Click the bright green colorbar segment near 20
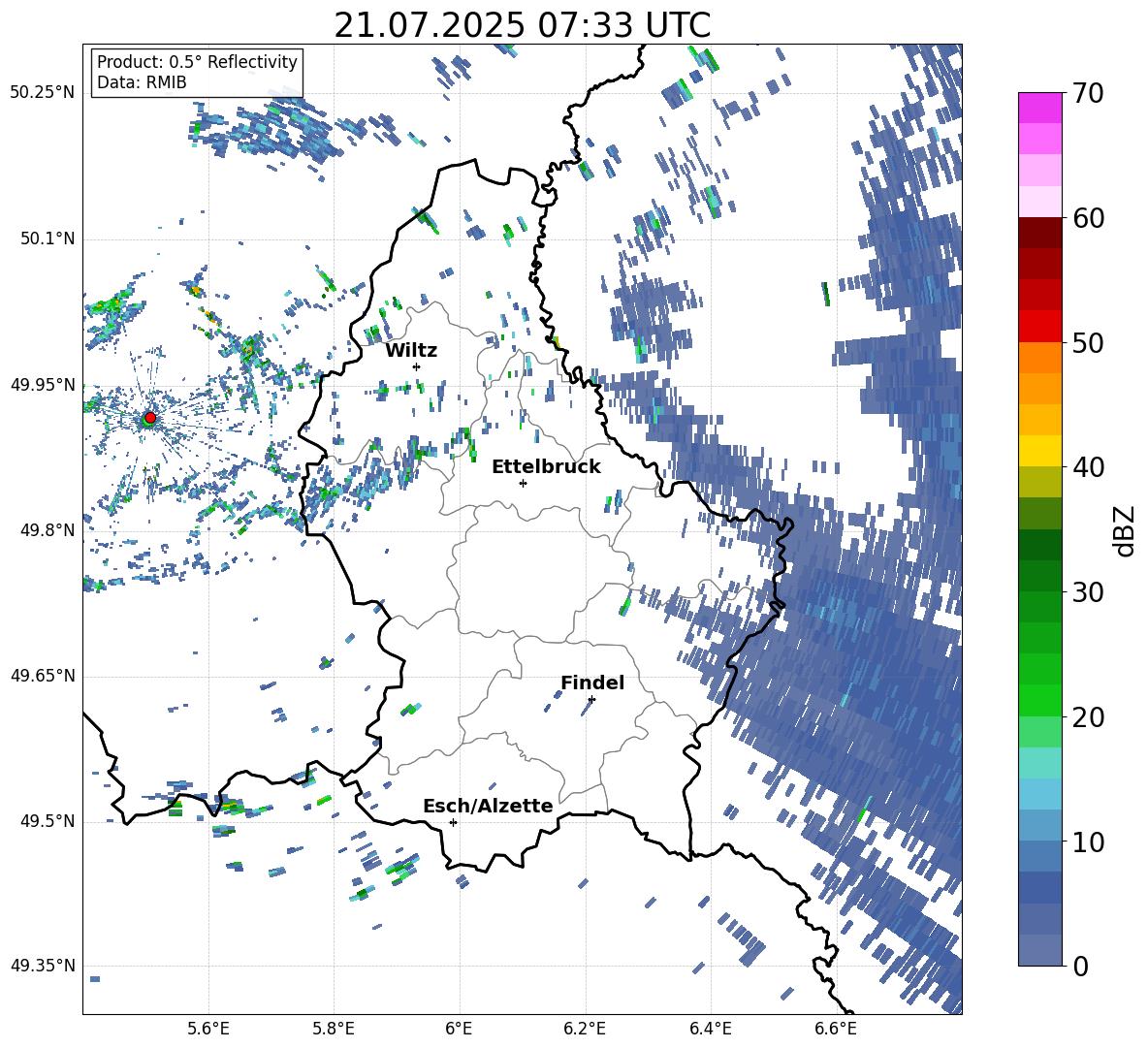1148x1048 pixels. (1039, 700)
